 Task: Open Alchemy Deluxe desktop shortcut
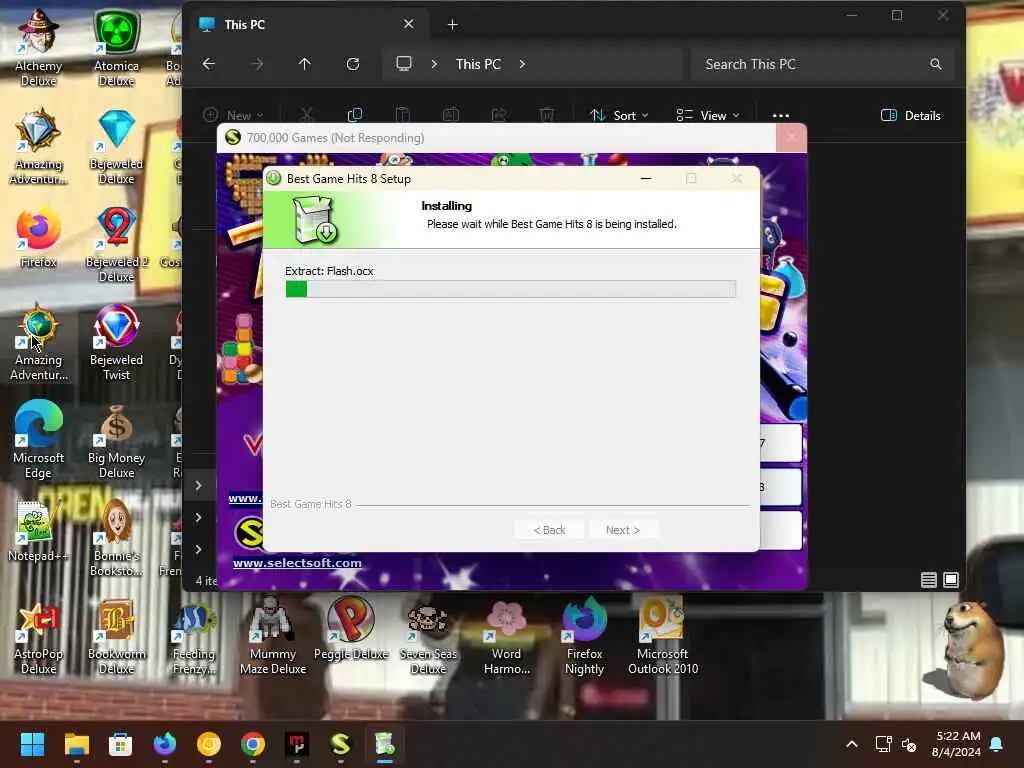[38, 48]
